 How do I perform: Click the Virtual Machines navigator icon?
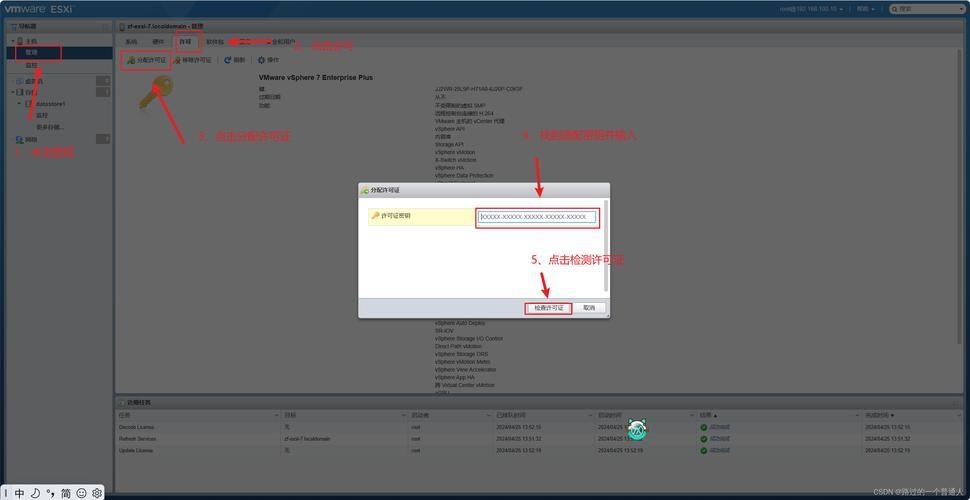click(x=19, y=81)
